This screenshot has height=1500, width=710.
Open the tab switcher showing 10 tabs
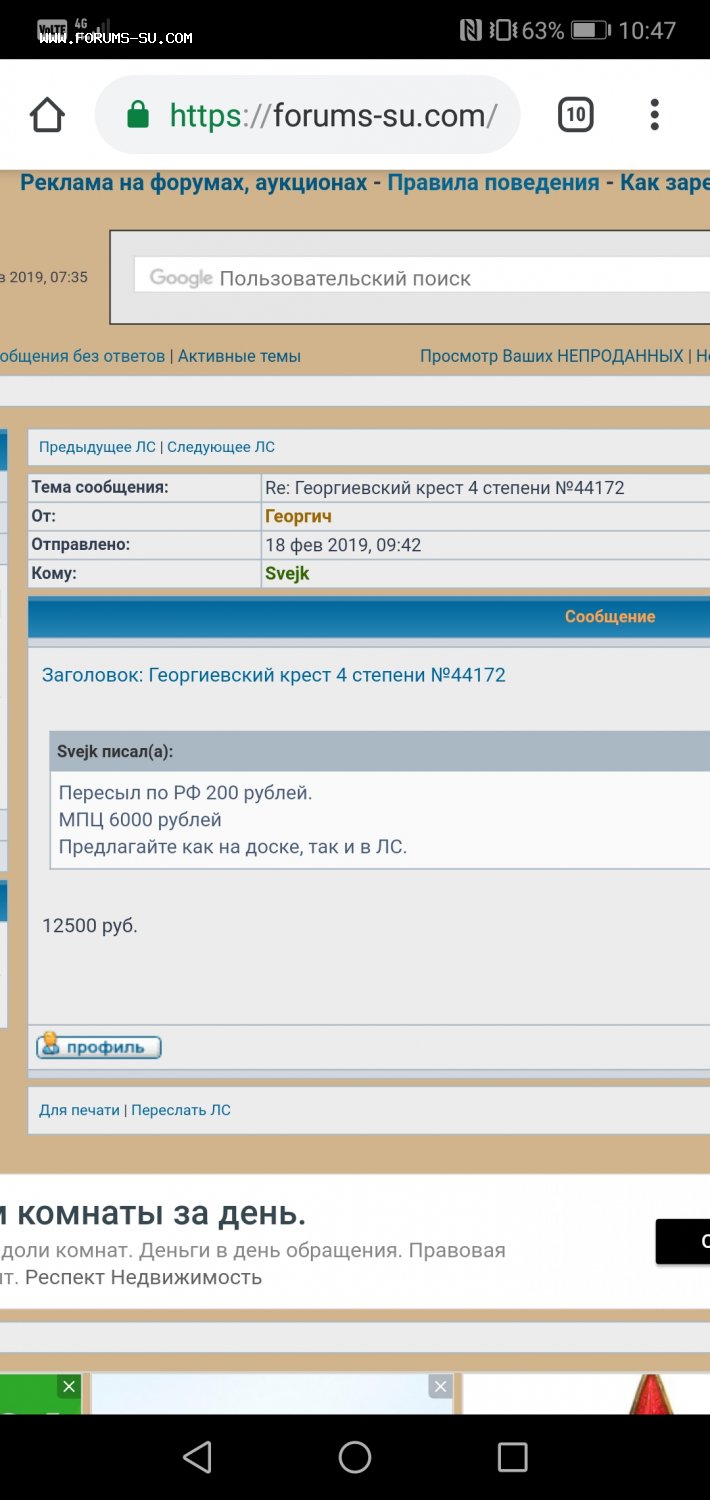click(575, 115)
